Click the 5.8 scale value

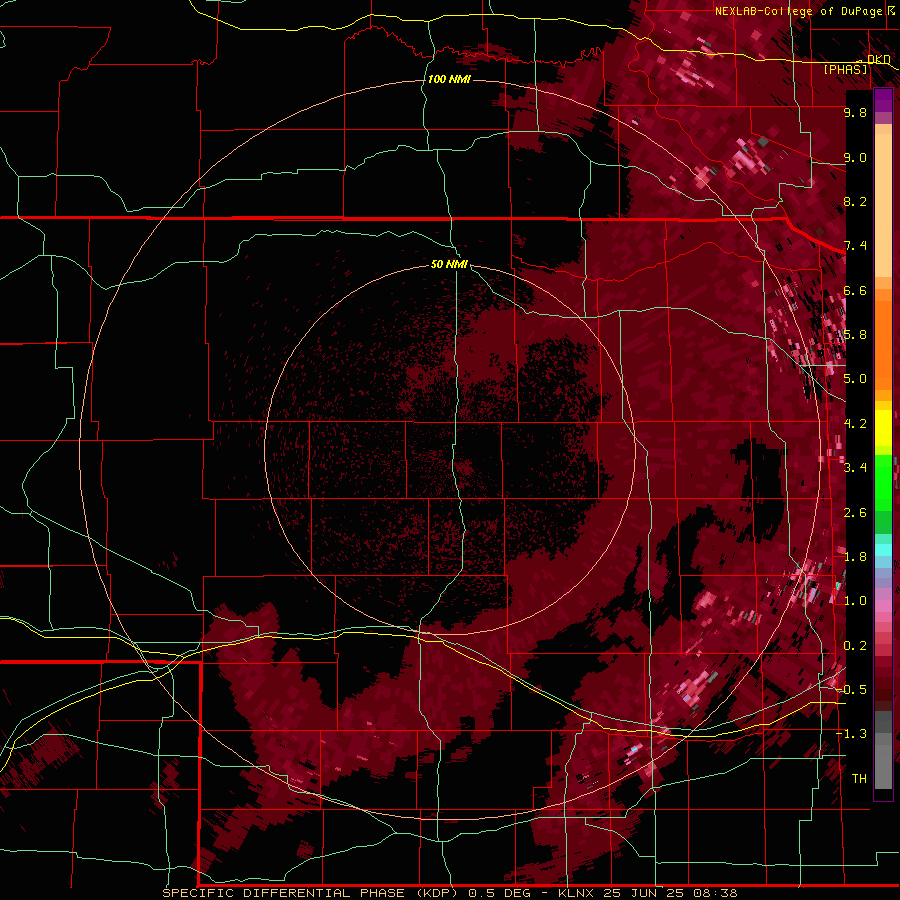[855, 335]
